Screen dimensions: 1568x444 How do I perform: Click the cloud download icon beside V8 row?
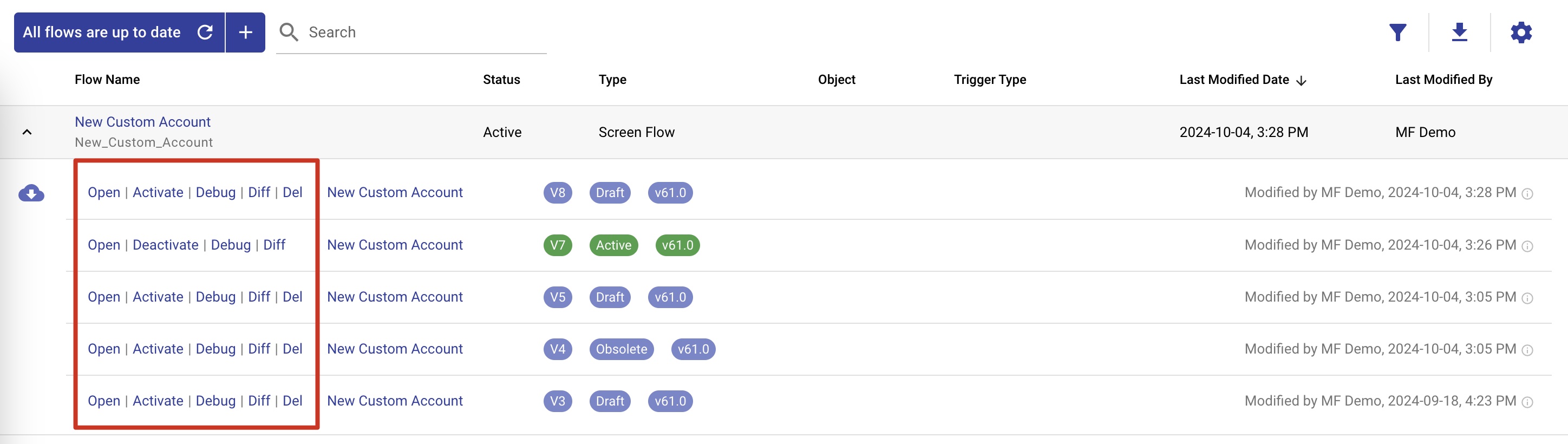tap(31, 193)
